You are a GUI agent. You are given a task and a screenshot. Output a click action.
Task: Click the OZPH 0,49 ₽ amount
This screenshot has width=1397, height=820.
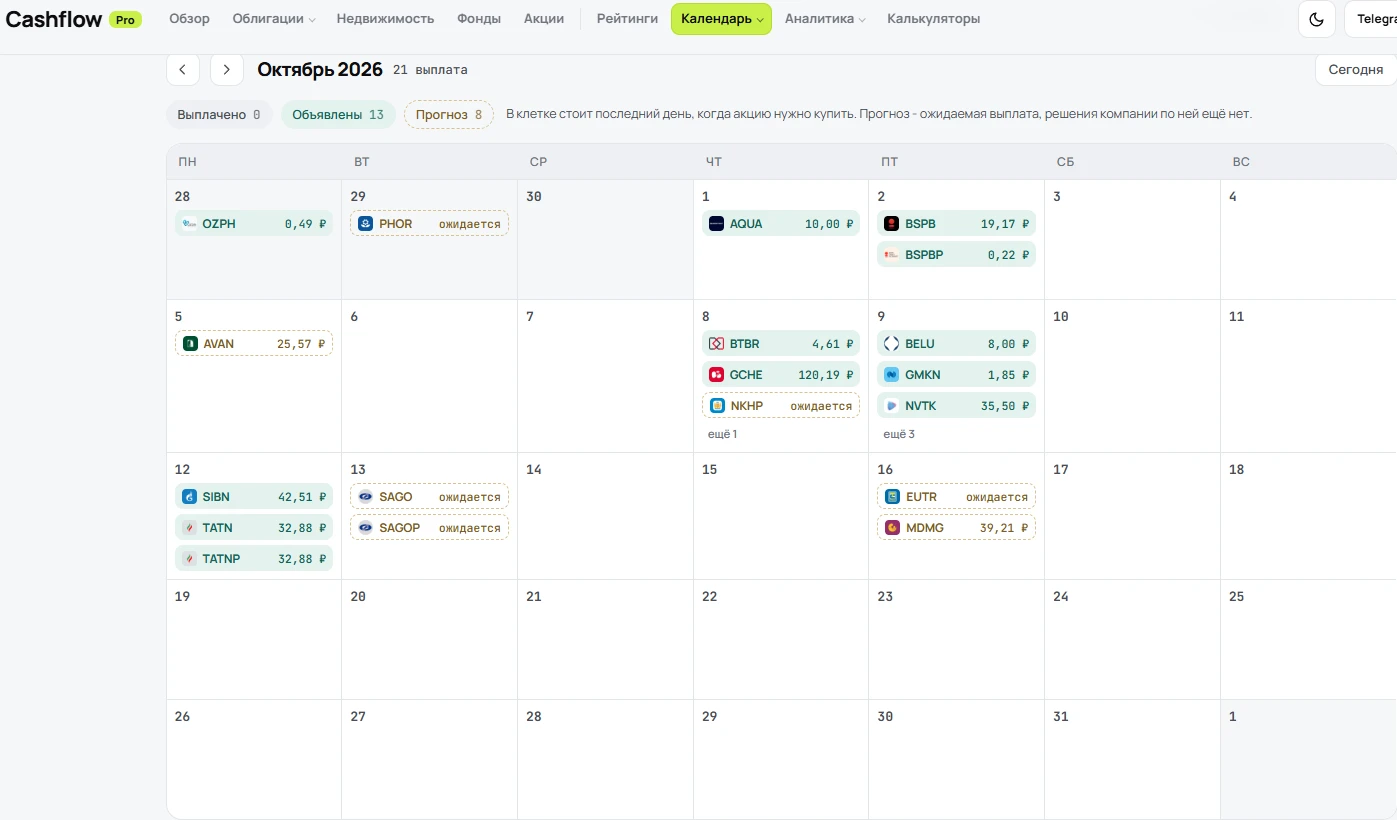(x=306, y=224)
